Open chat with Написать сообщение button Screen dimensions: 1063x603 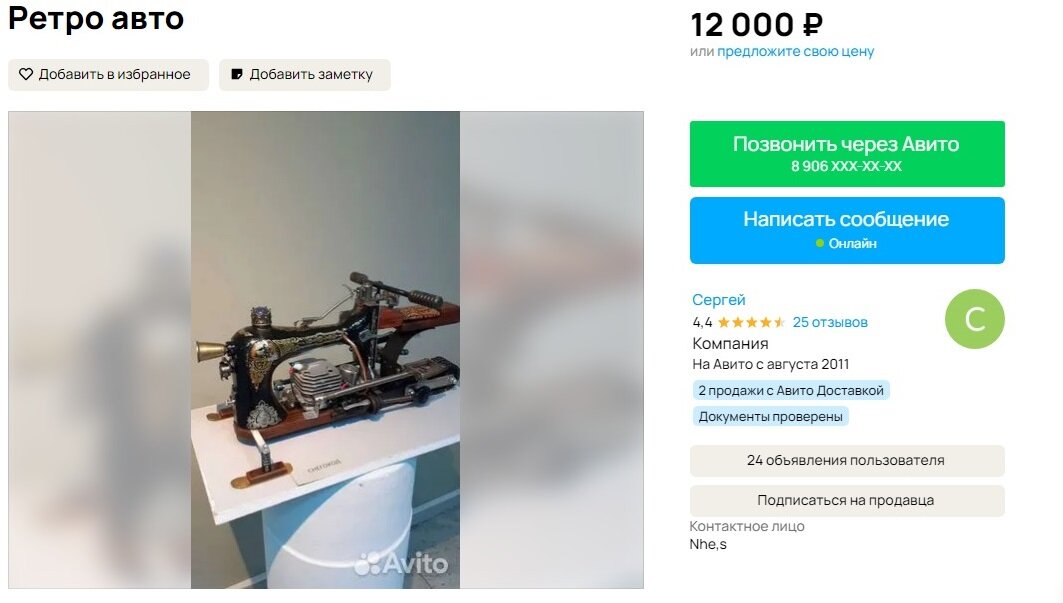(x=847, y=231)
